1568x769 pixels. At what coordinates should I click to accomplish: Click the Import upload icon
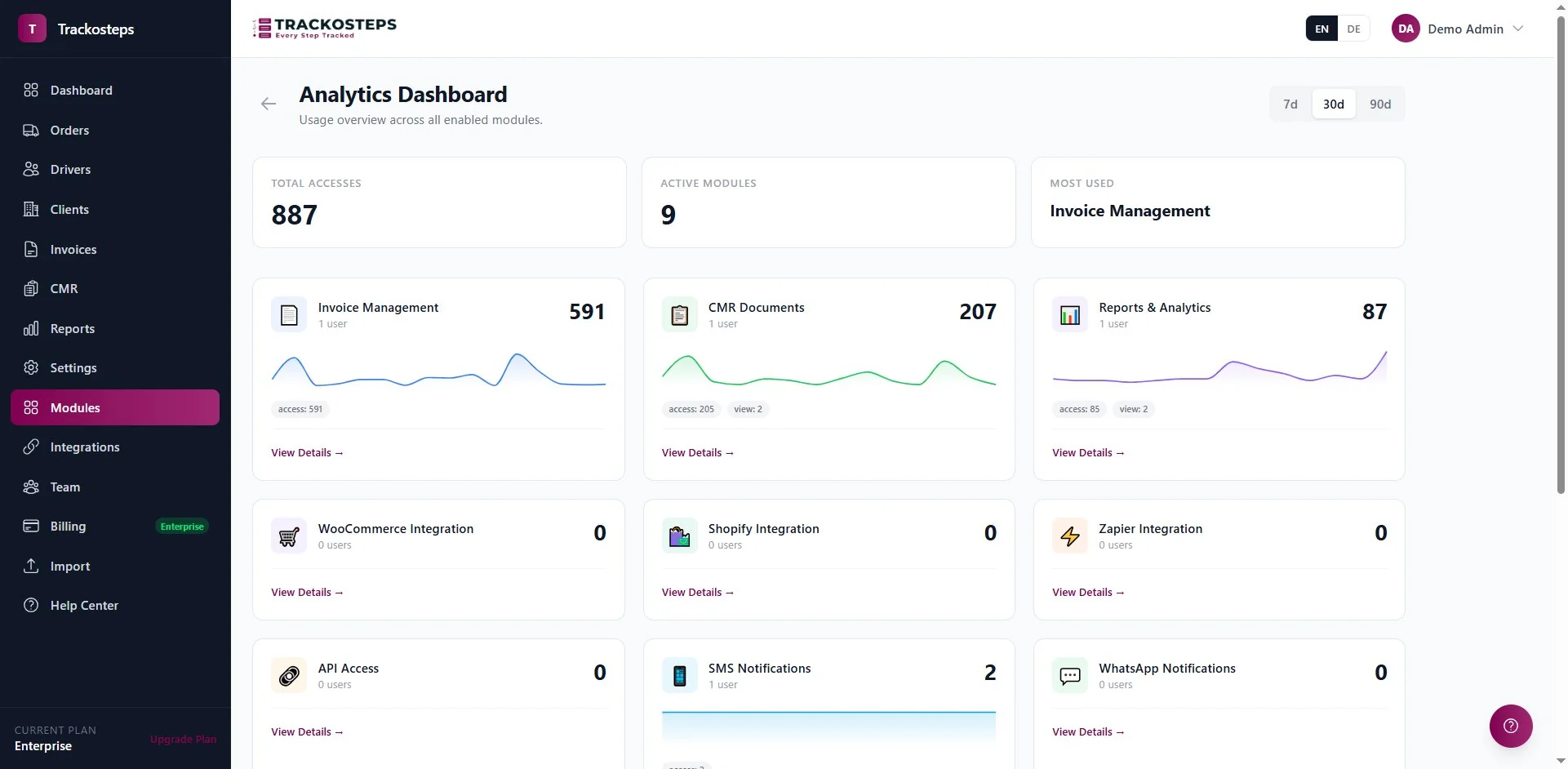pos(31,566)
